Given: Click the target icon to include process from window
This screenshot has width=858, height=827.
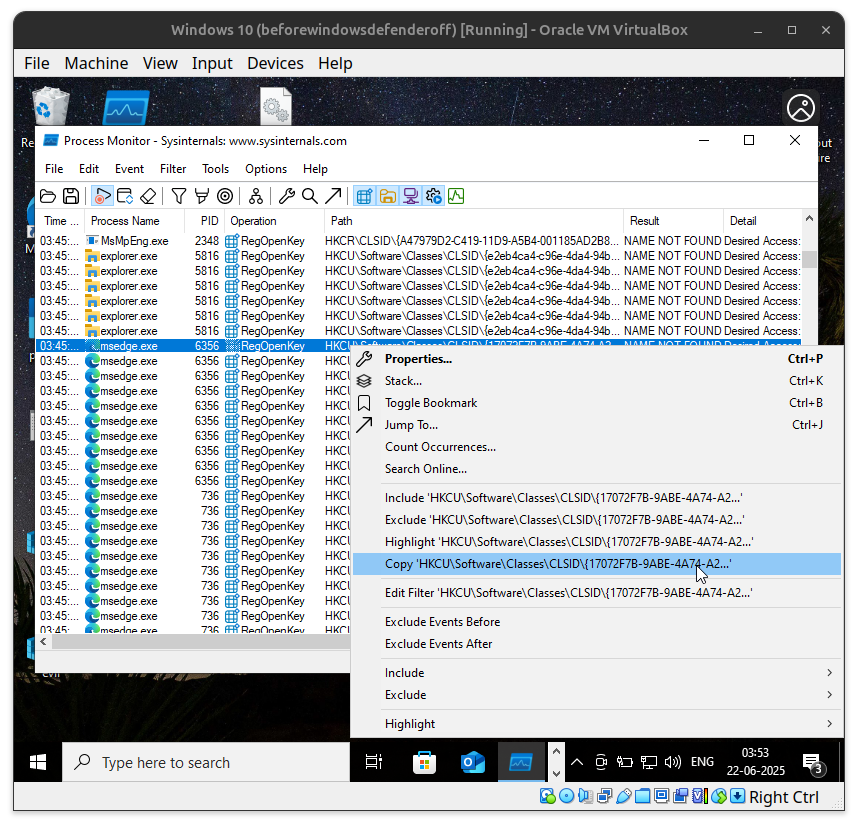Looking at the screenshot, I should 225,196.
